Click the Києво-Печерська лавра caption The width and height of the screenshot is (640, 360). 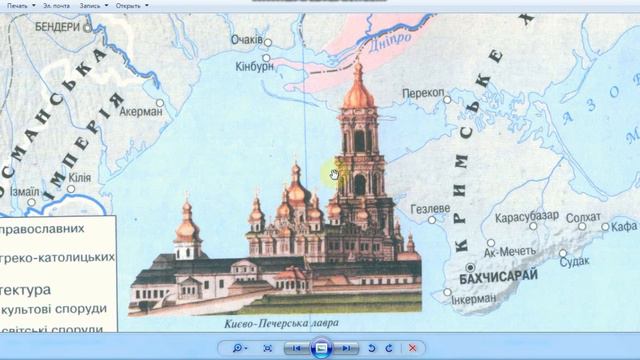281,323
